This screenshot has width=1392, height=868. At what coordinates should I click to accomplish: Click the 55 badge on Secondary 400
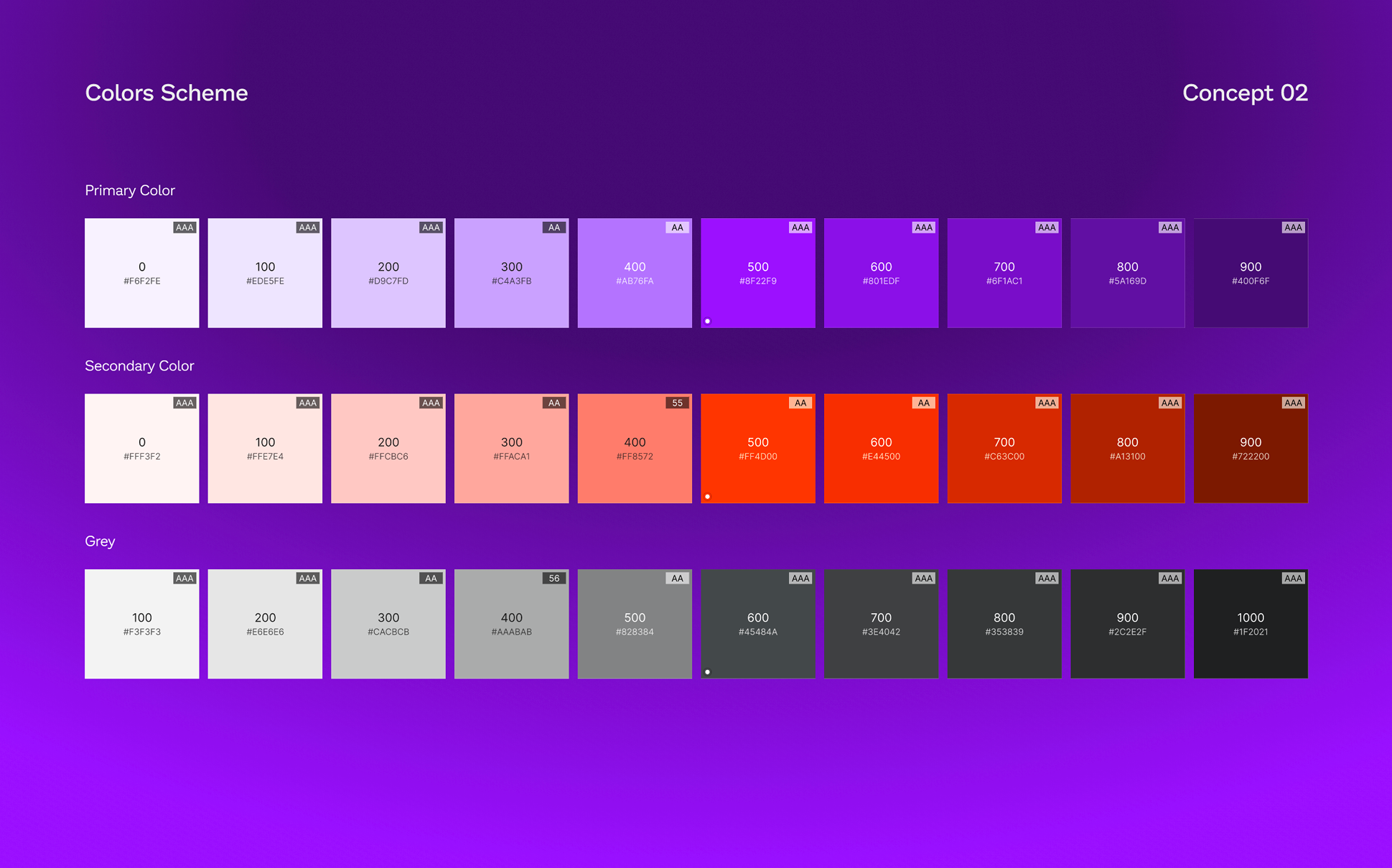point(677,403)
